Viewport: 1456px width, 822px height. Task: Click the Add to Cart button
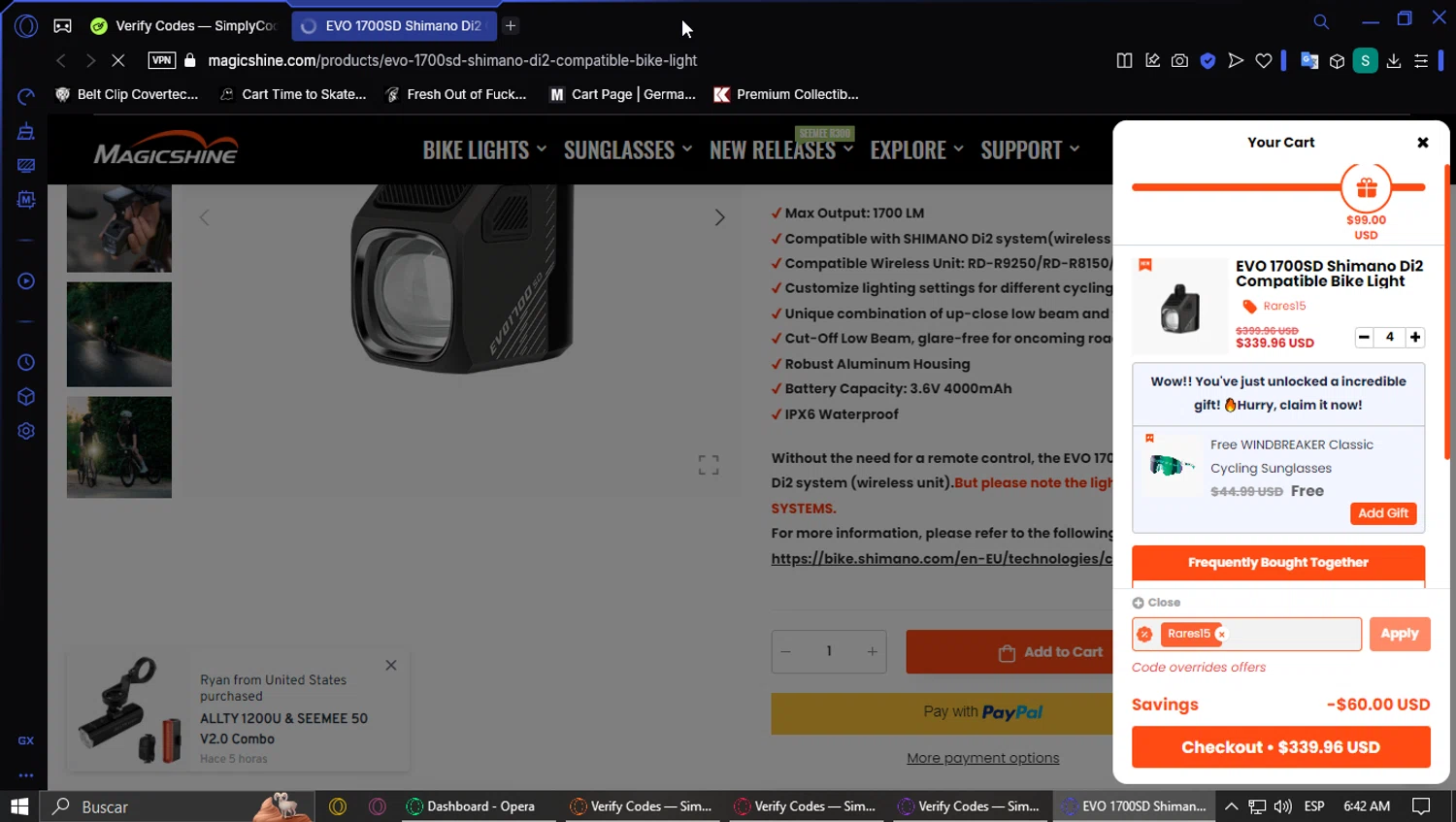pos(1009,652)
